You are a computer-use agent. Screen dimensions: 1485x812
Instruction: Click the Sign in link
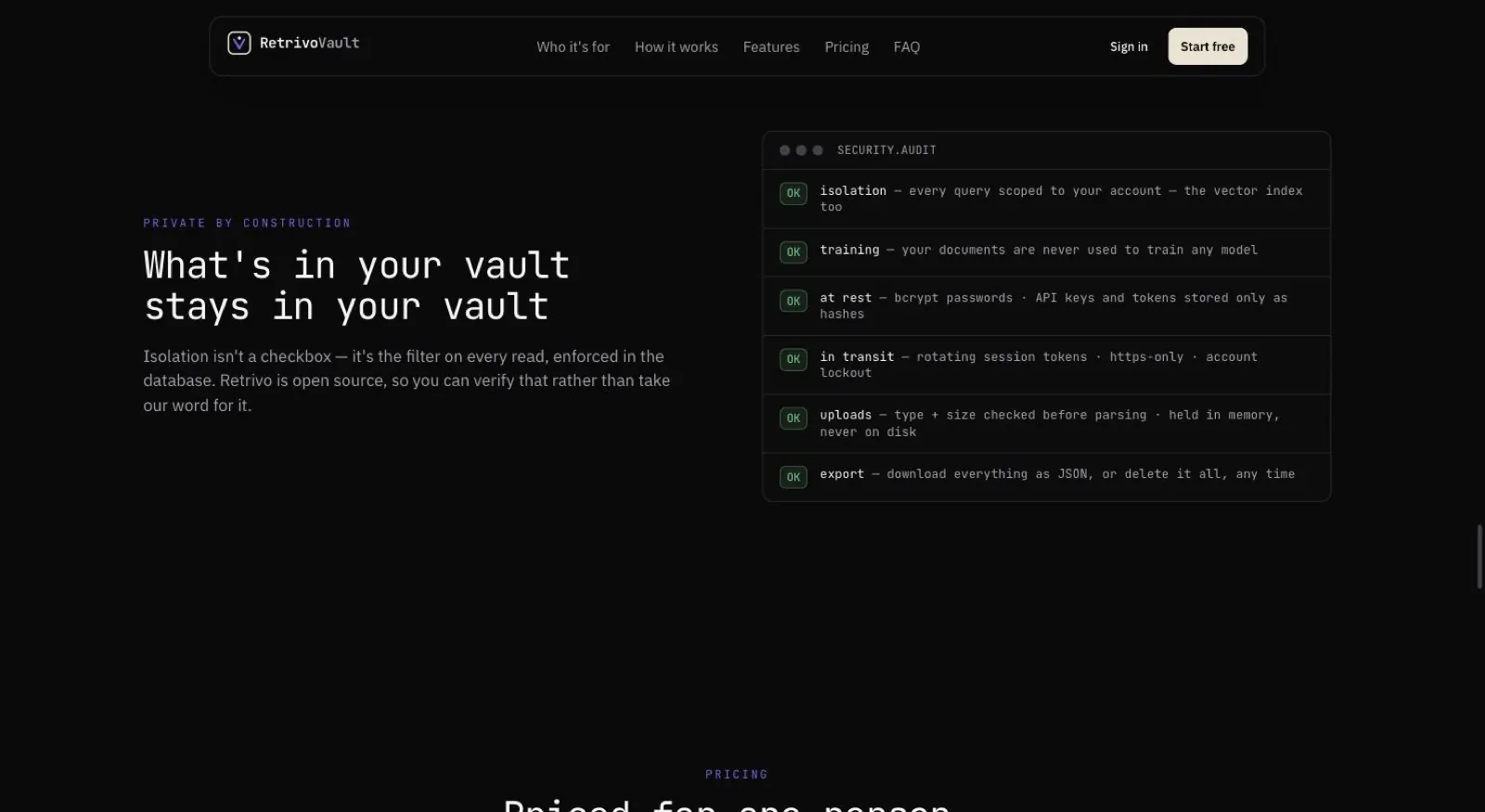1129,46
